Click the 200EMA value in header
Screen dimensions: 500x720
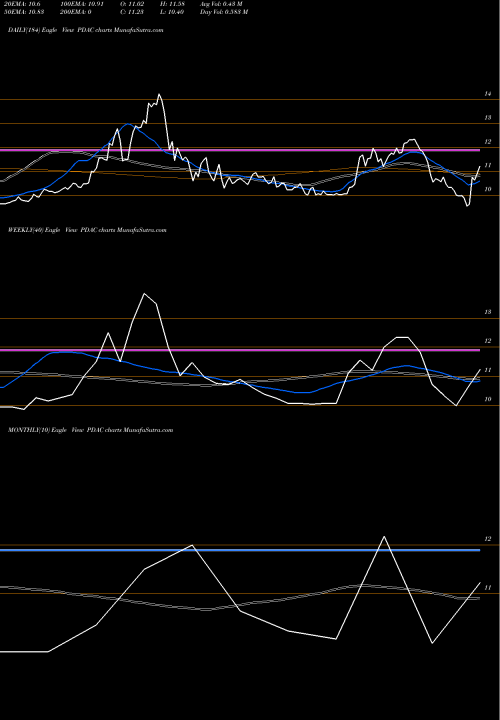[x=76, y=12]
